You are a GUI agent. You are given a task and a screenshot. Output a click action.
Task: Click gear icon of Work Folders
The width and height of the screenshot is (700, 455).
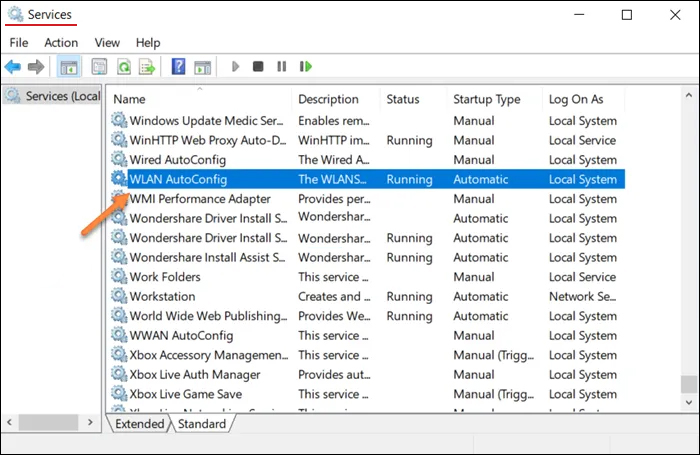pos(119,276)
